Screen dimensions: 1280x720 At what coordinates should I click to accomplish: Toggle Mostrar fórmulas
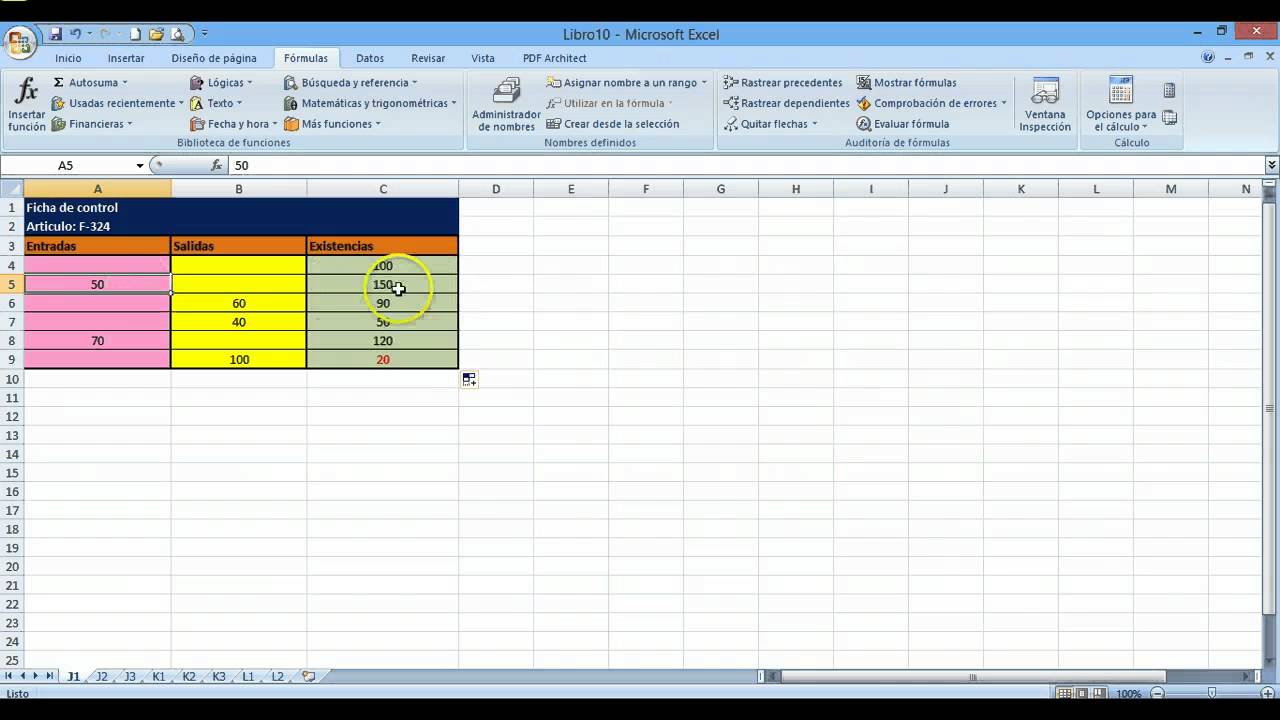[906, 83]
